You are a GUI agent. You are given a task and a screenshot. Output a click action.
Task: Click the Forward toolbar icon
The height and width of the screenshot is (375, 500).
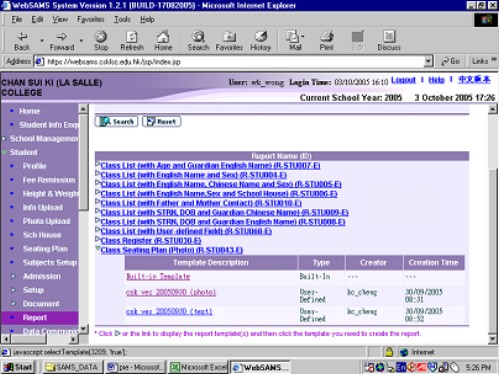62,41
